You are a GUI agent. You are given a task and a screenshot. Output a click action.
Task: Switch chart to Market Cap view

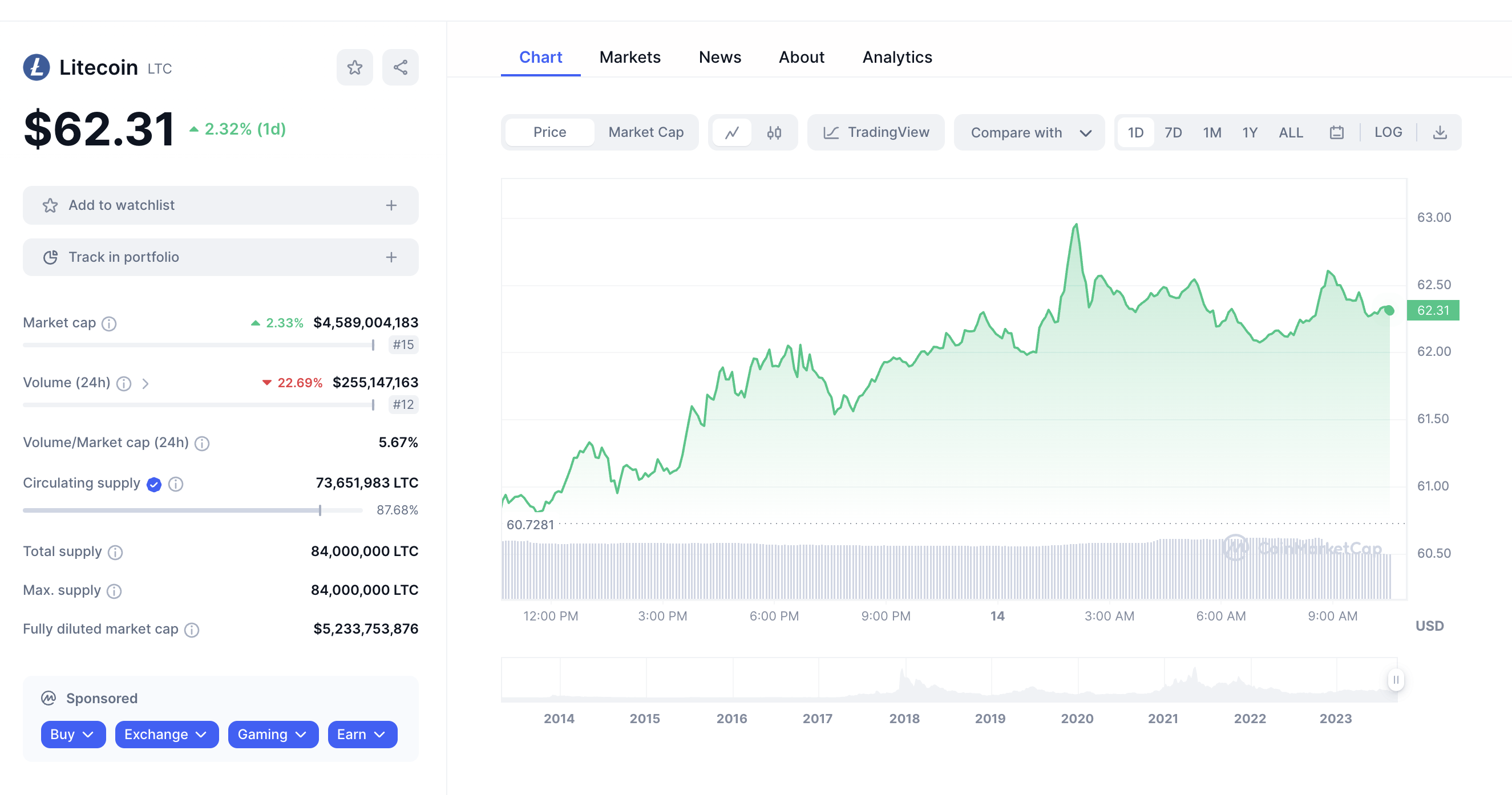[x=646, y=133]
